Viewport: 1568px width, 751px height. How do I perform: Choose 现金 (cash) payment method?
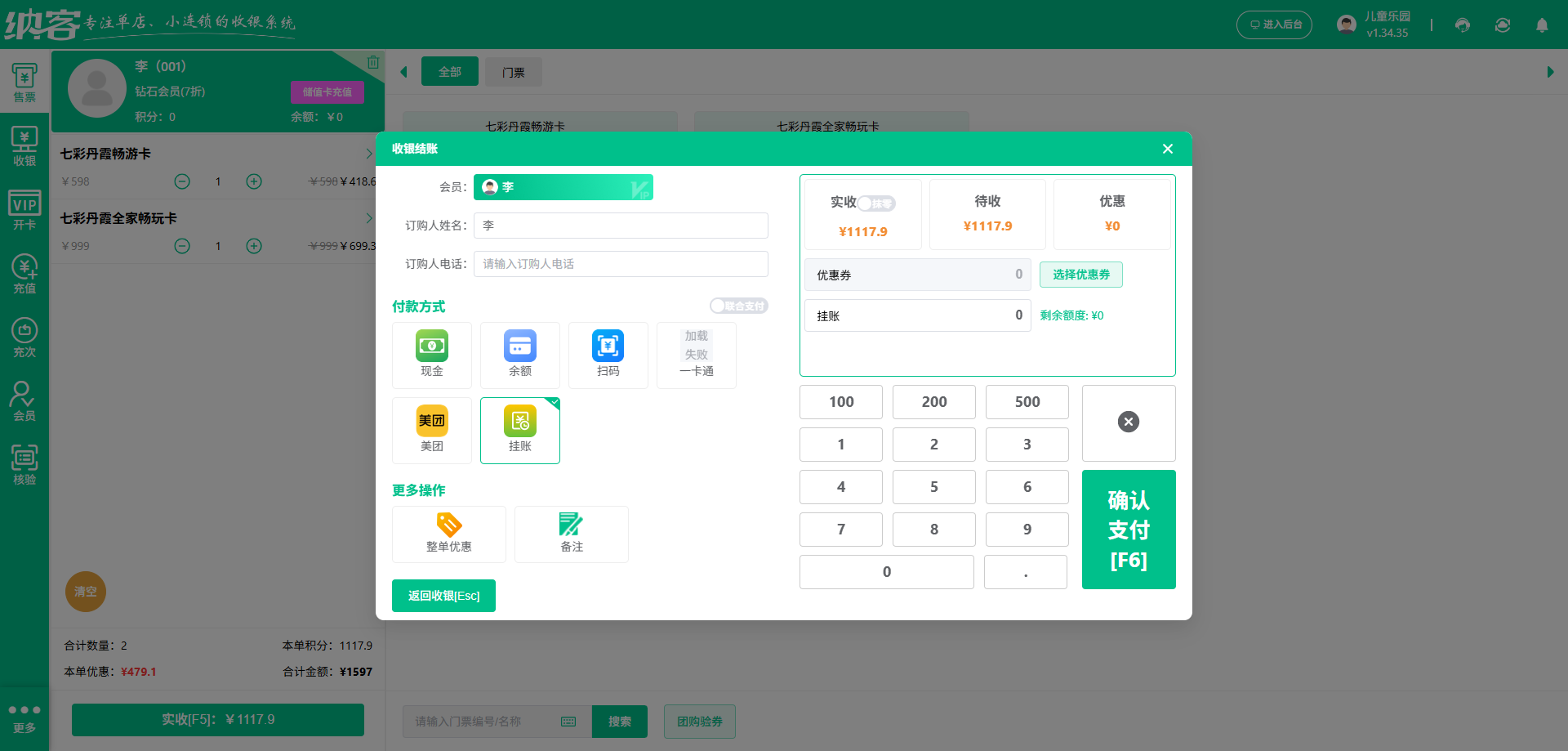(432, 355)
